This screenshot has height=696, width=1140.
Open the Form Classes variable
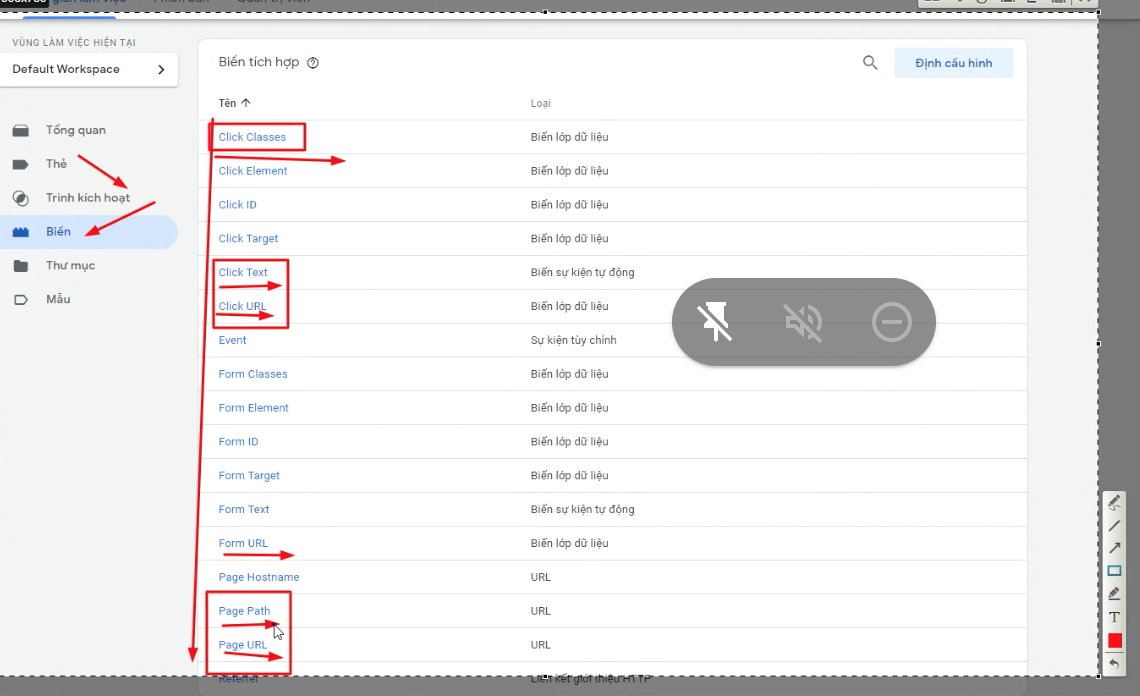(253, 374)
